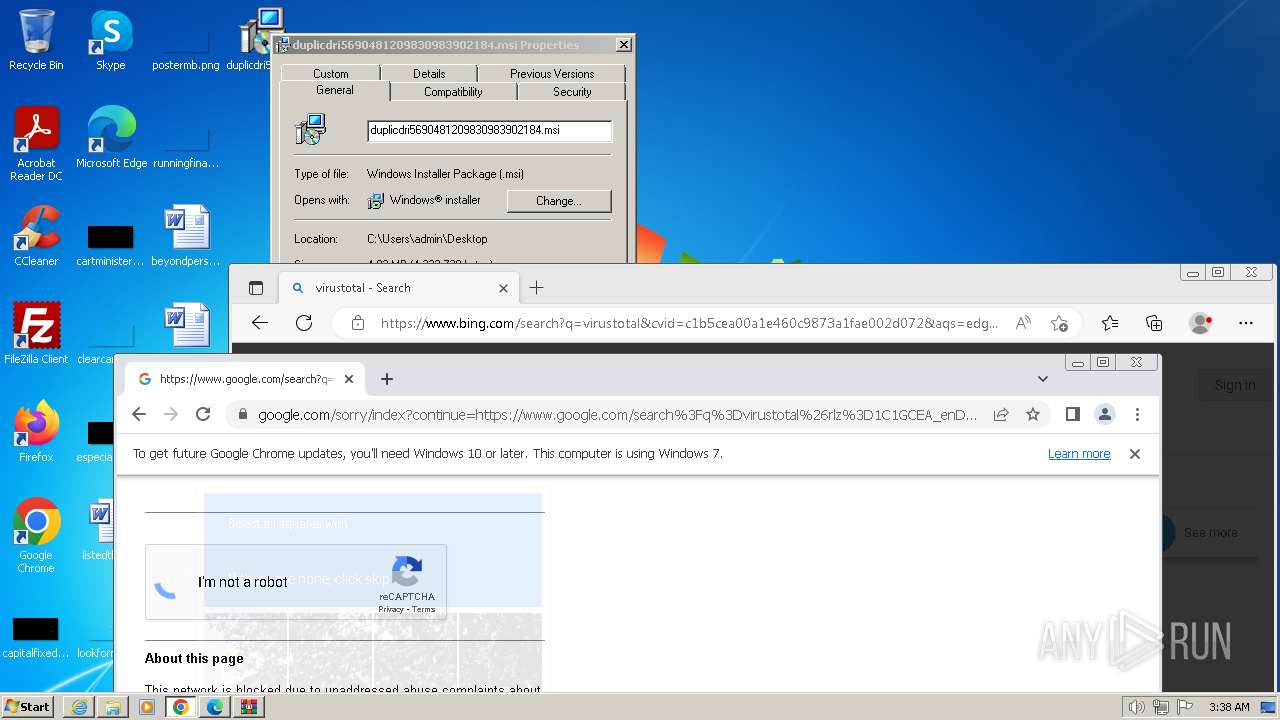Click Sign in on Bing page
The image size is (1280, 720).
tap(1235, 385)
